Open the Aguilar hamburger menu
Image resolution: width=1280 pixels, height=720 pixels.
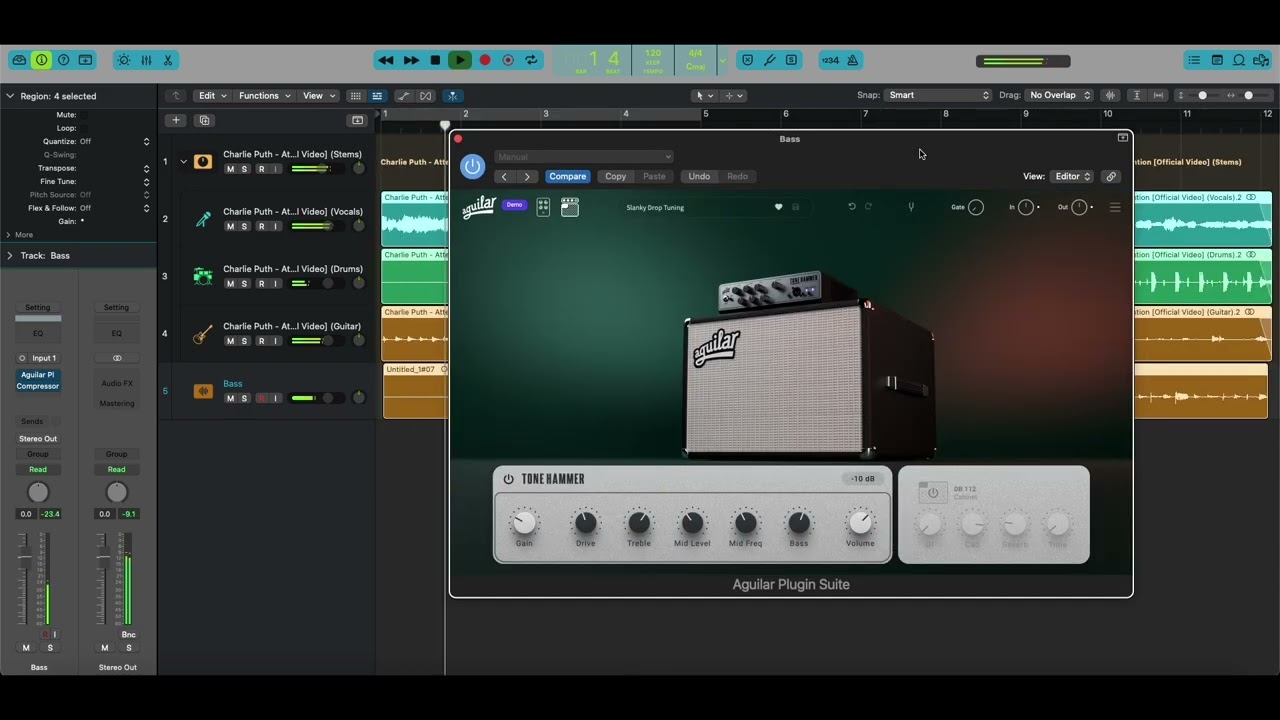coord(1115,207)
